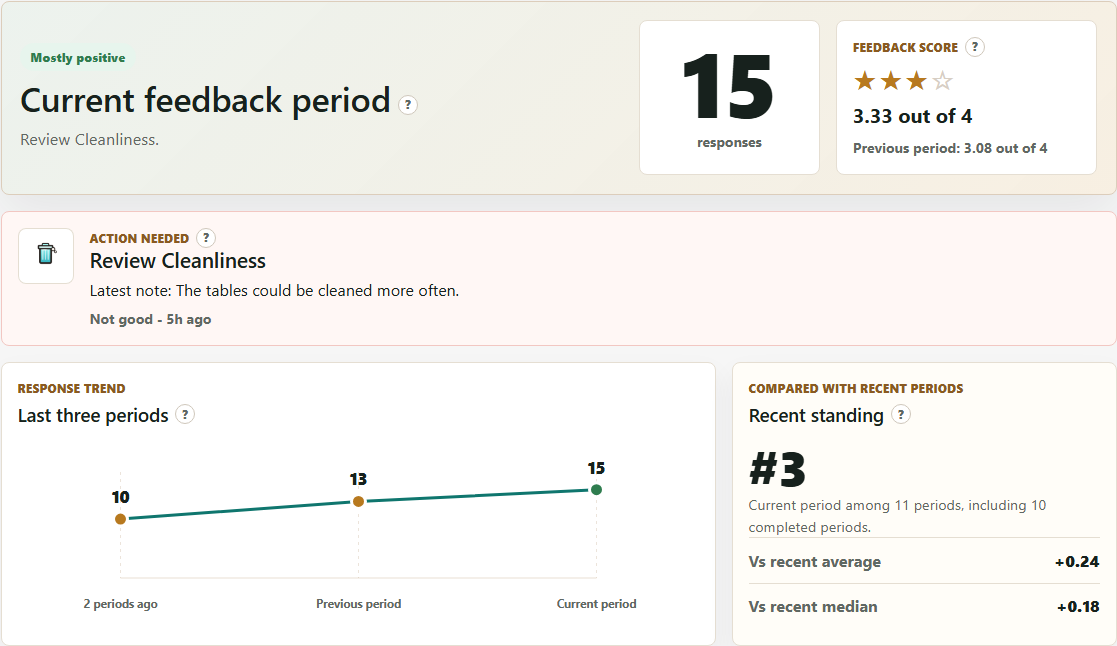The width and height of the screenshot is (1117, 646).
Task: Click the Current period axis label
Action: pos(596,604)
